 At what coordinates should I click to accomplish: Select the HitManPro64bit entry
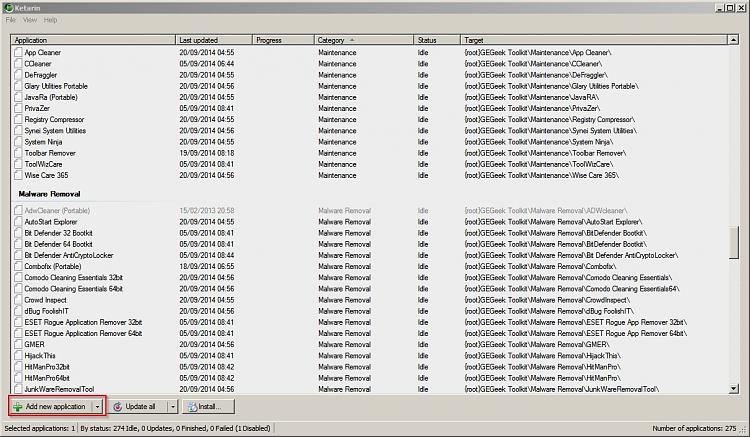47,378
